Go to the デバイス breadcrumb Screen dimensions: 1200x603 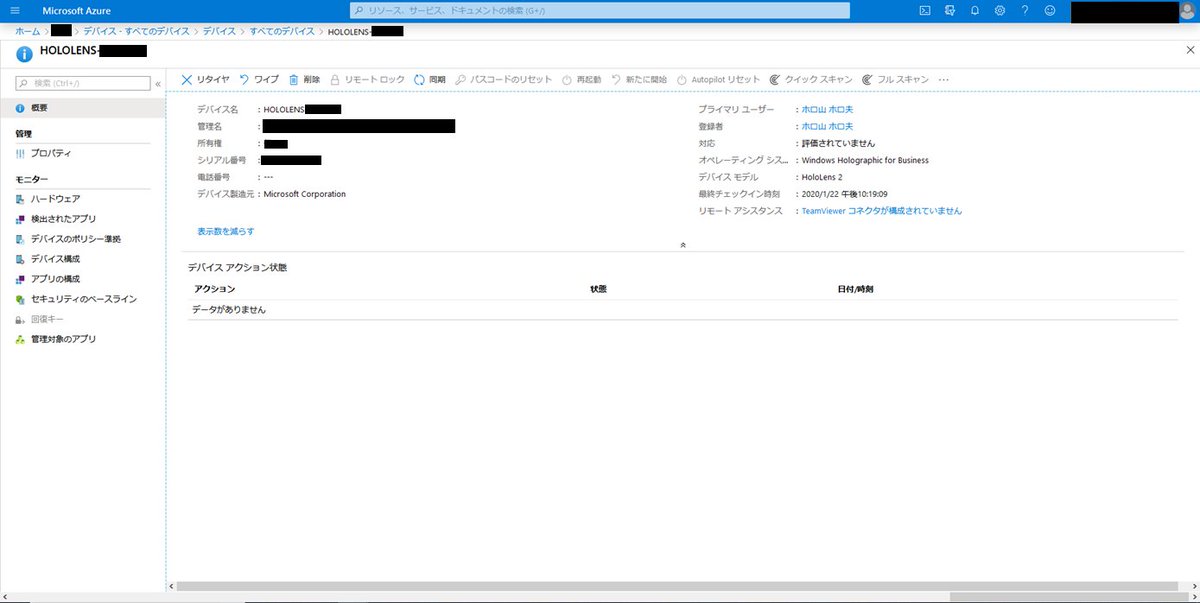219,32
